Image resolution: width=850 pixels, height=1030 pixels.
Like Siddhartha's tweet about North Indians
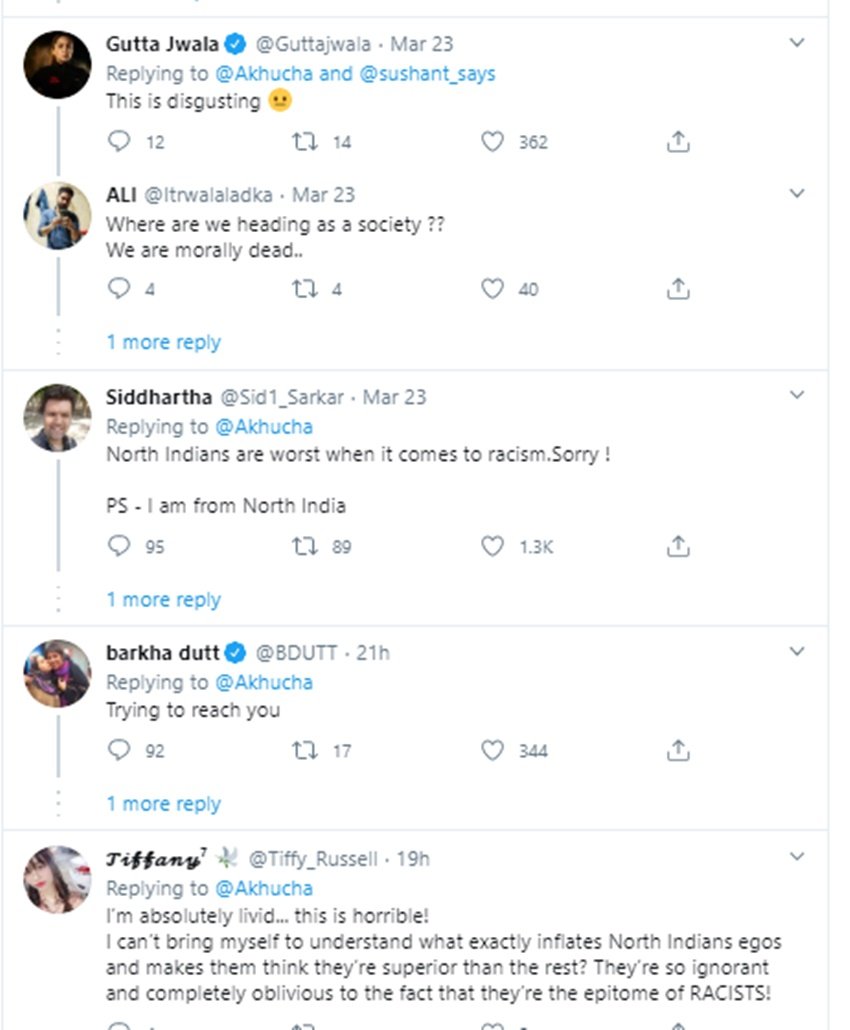[x=491, y=546]
